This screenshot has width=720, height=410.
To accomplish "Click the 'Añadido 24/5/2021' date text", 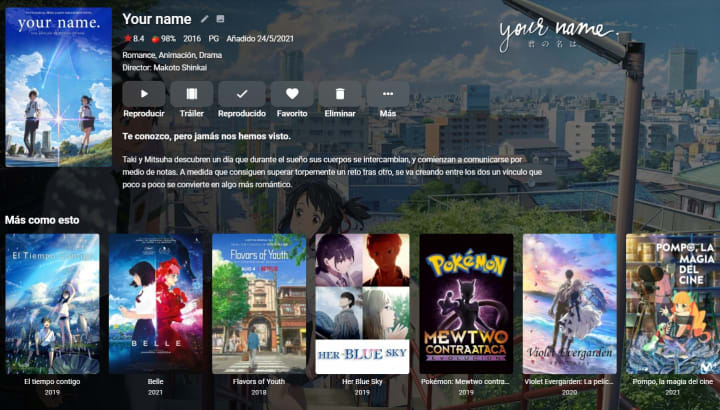I will [260, 39].
